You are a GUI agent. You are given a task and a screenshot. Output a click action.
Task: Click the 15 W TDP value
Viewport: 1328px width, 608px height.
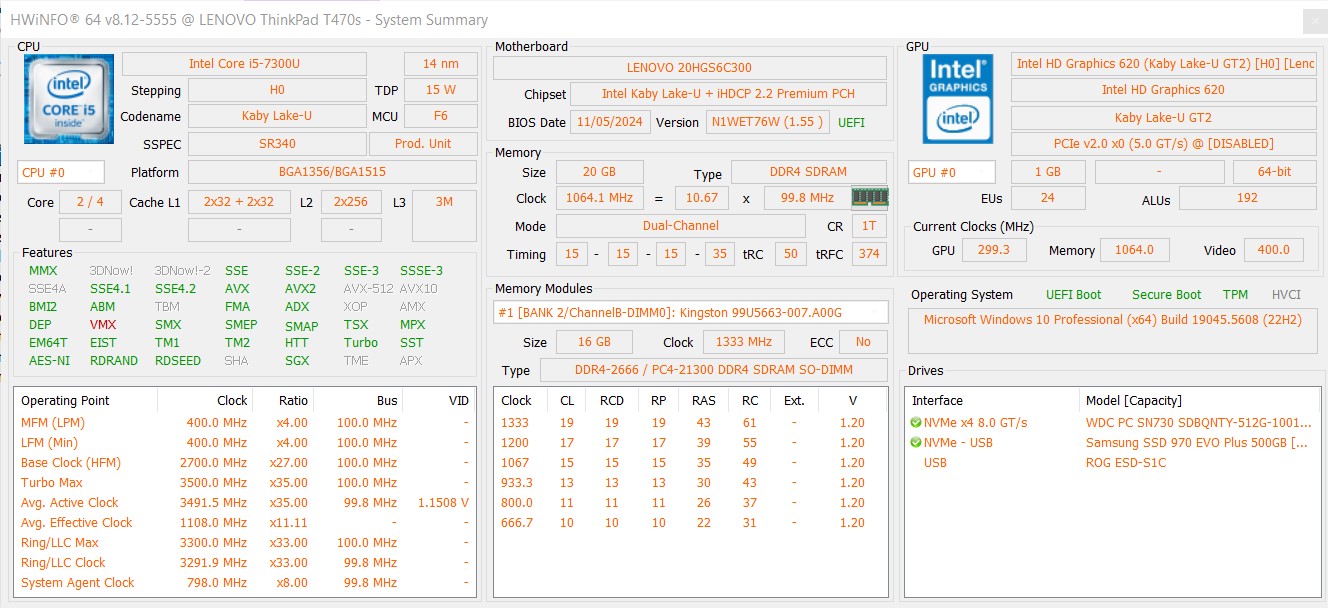pyautogui.click(x=441, y=90)
